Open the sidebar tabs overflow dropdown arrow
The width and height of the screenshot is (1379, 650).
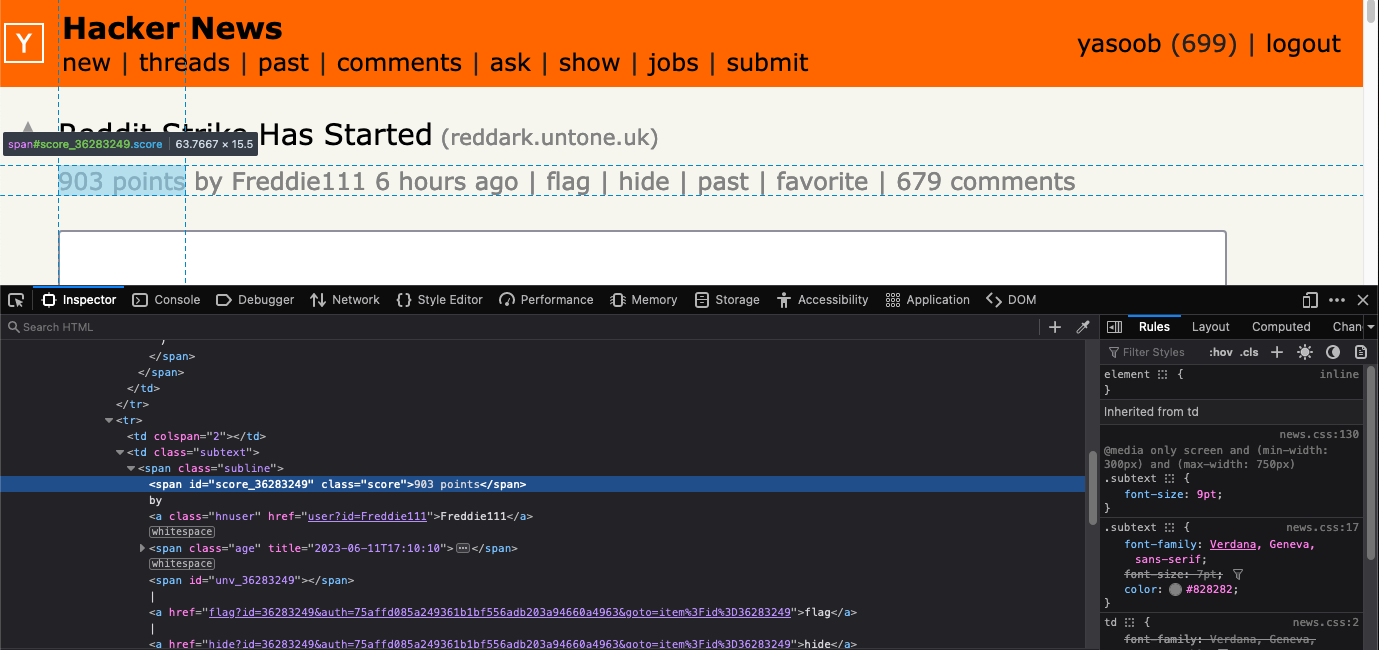point(1370,327)
